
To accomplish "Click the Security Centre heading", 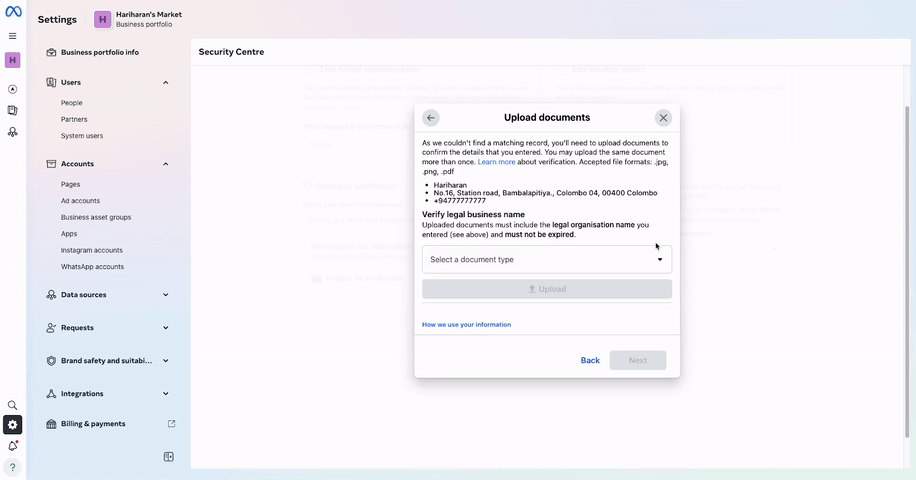I will (231, 52).
